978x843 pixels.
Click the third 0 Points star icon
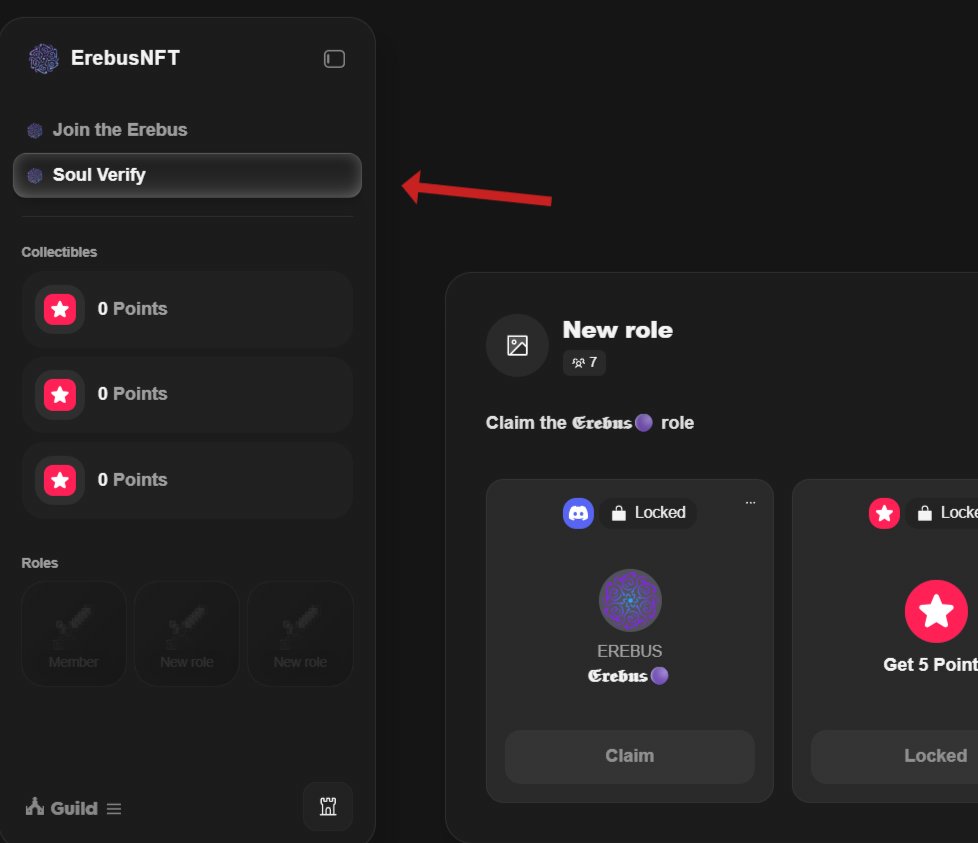tap(60, 479)
